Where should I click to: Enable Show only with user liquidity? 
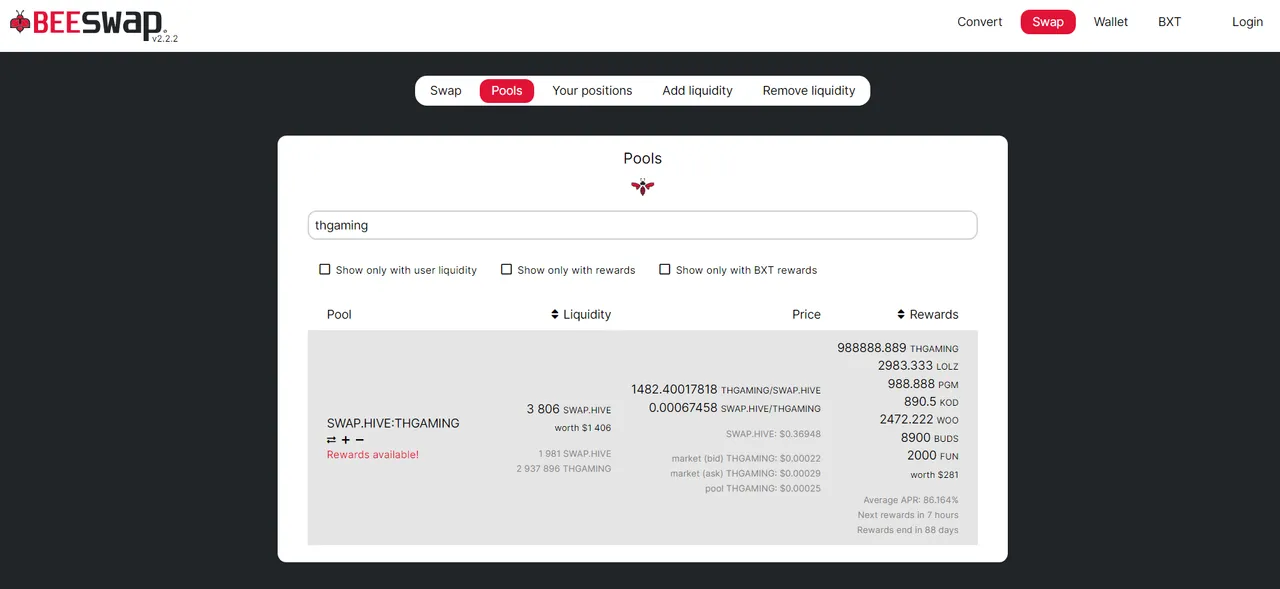point(324,269)
